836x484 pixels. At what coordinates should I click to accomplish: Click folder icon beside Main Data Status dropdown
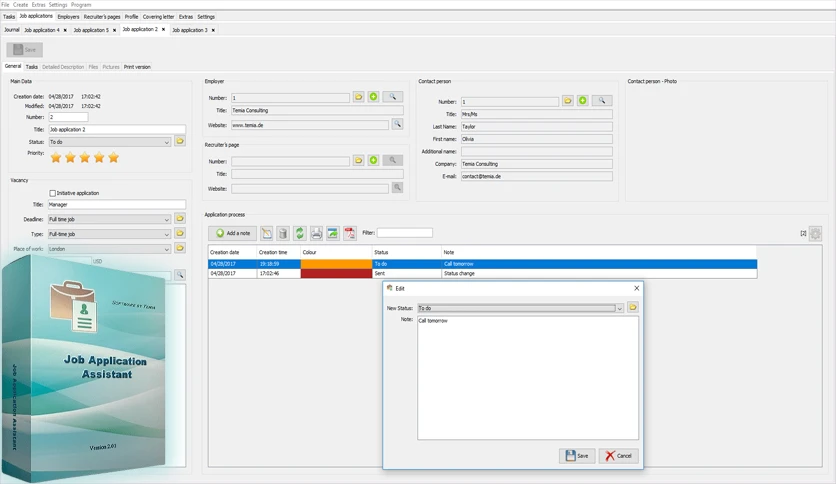click(x=180, y=141)
